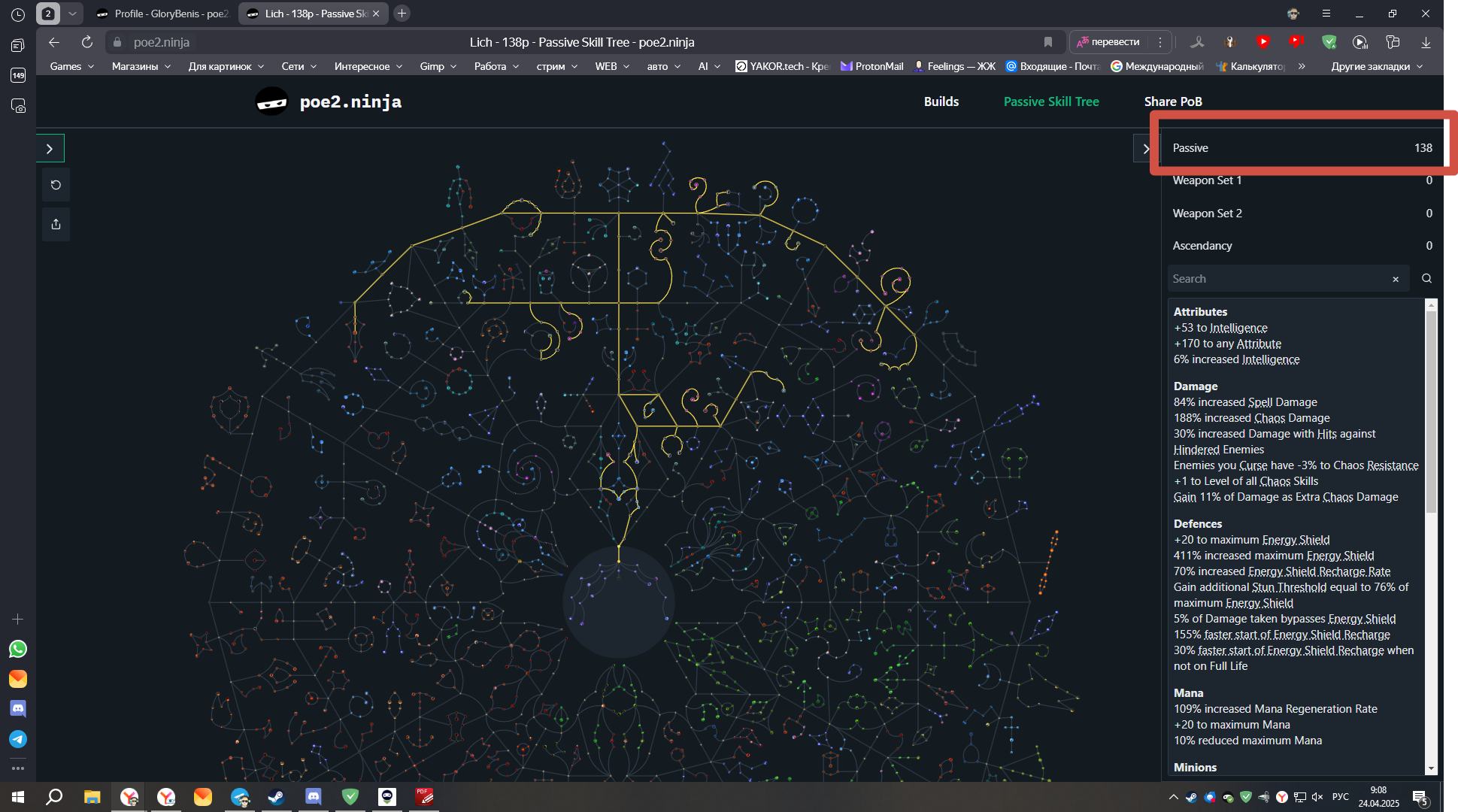This screenshot has width=1458, height=812.
Task: Open File Explorer from taskbar
Action: 92,797
